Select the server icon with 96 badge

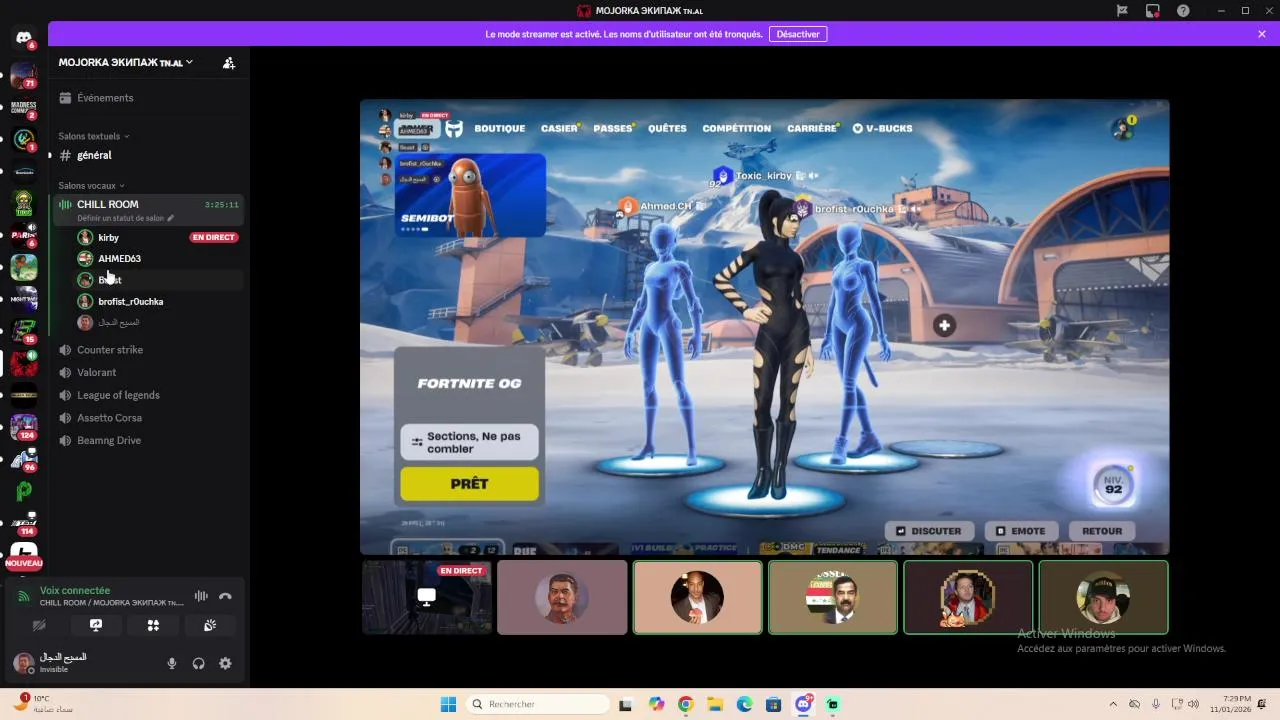tap(24, 459)
